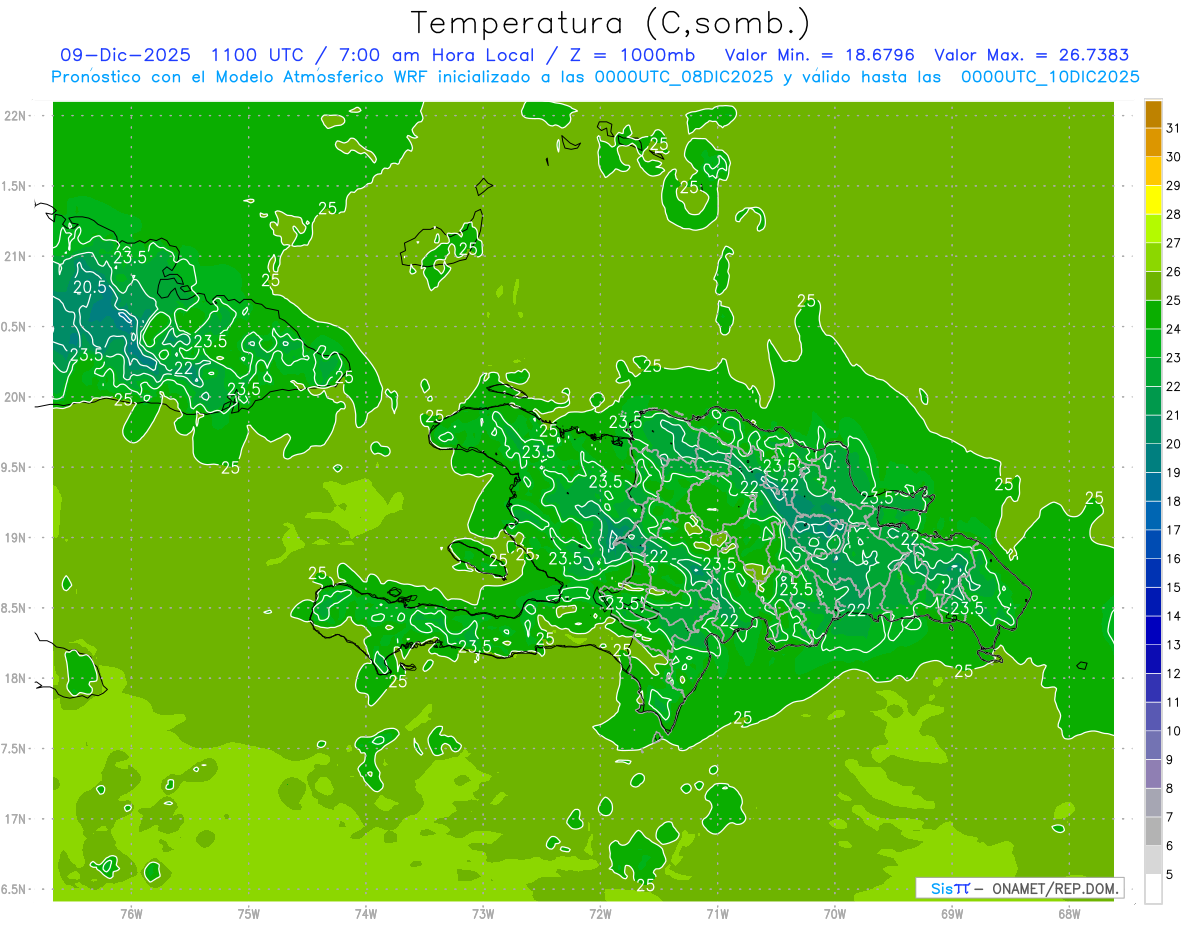Click the 17N latitude label
The image size is (1200, 927).
tap(15, 819)
